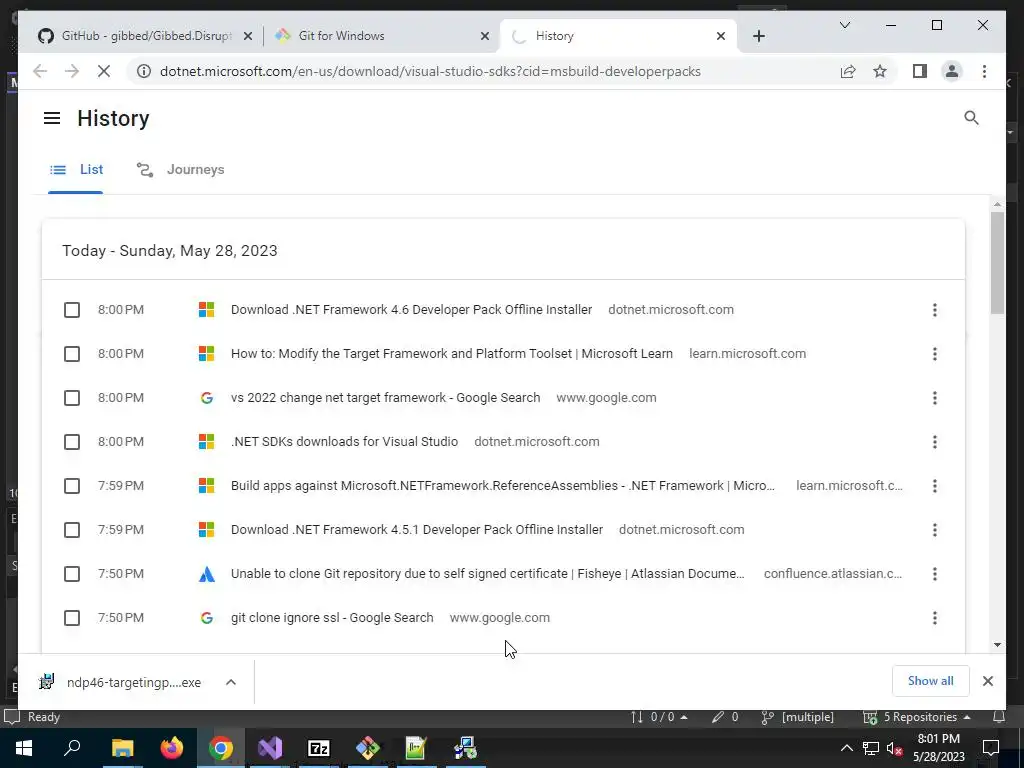Open actions menu for git clone ignore ssl
1024x768 pixels.
(x=935, y=618)
